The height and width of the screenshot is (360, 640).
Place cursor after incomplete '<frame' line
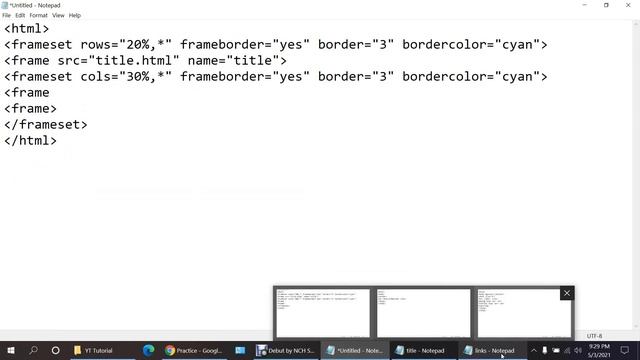coord(50,92)
